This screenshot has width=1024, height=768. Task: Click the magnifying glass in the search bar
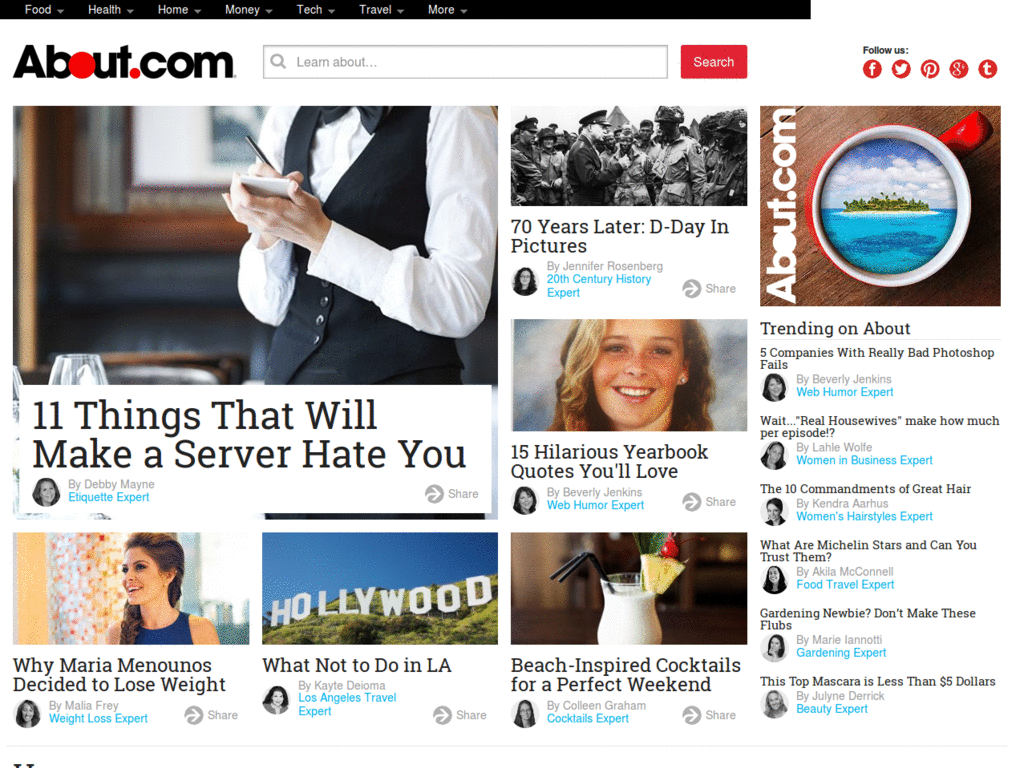(278, 61)
